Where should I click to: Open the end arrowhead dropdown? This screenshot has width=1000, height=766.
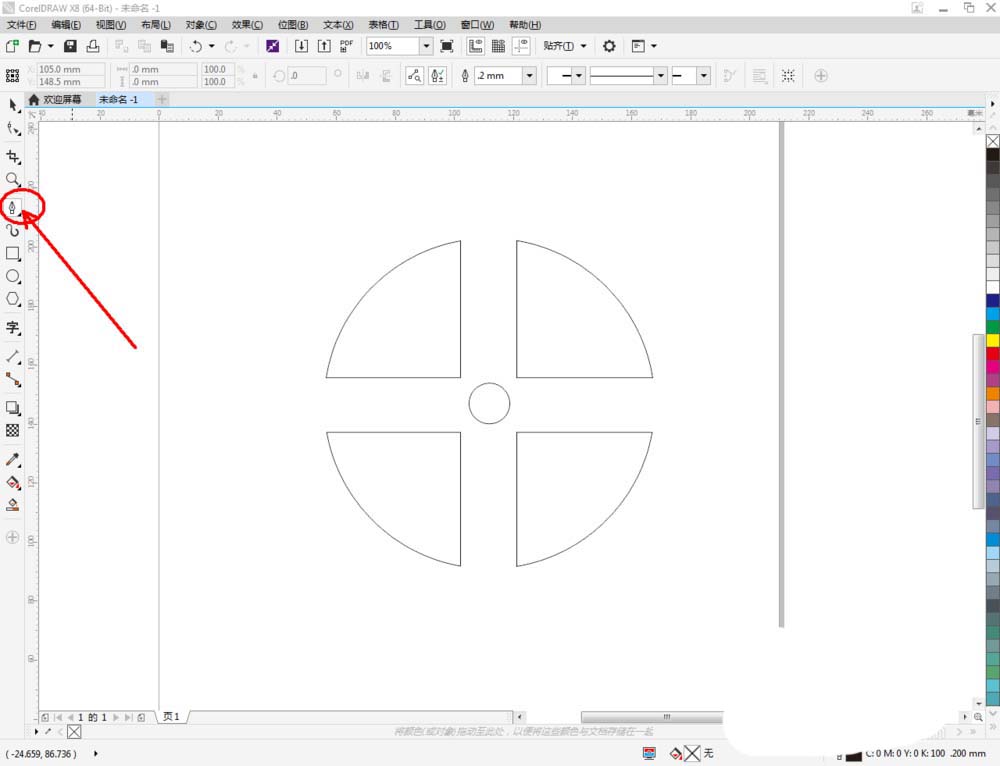coord(704,76)
